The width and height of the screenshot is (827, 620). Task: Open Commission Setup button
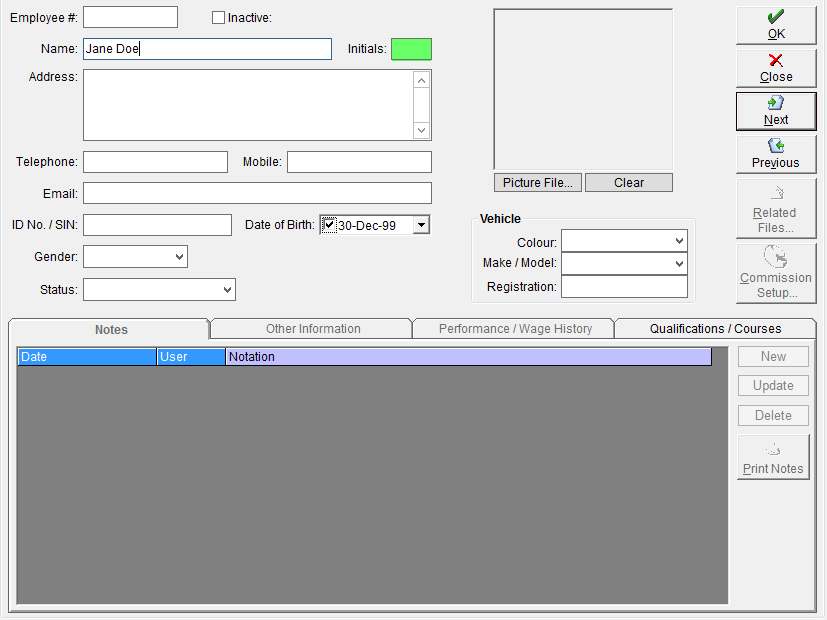776,273
